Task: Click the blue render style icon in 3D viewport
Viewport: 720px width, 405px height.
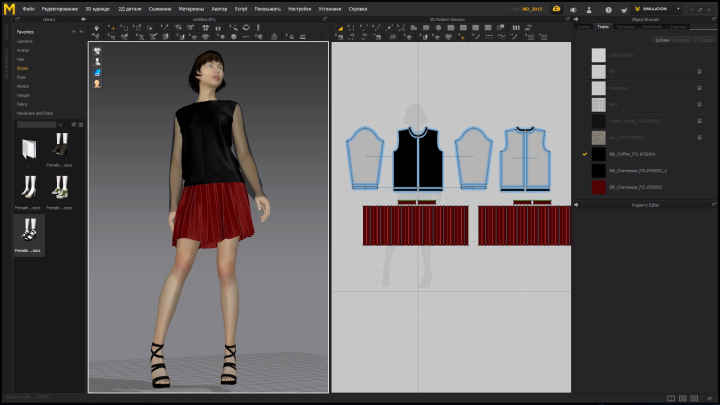Action: [97, 73]
